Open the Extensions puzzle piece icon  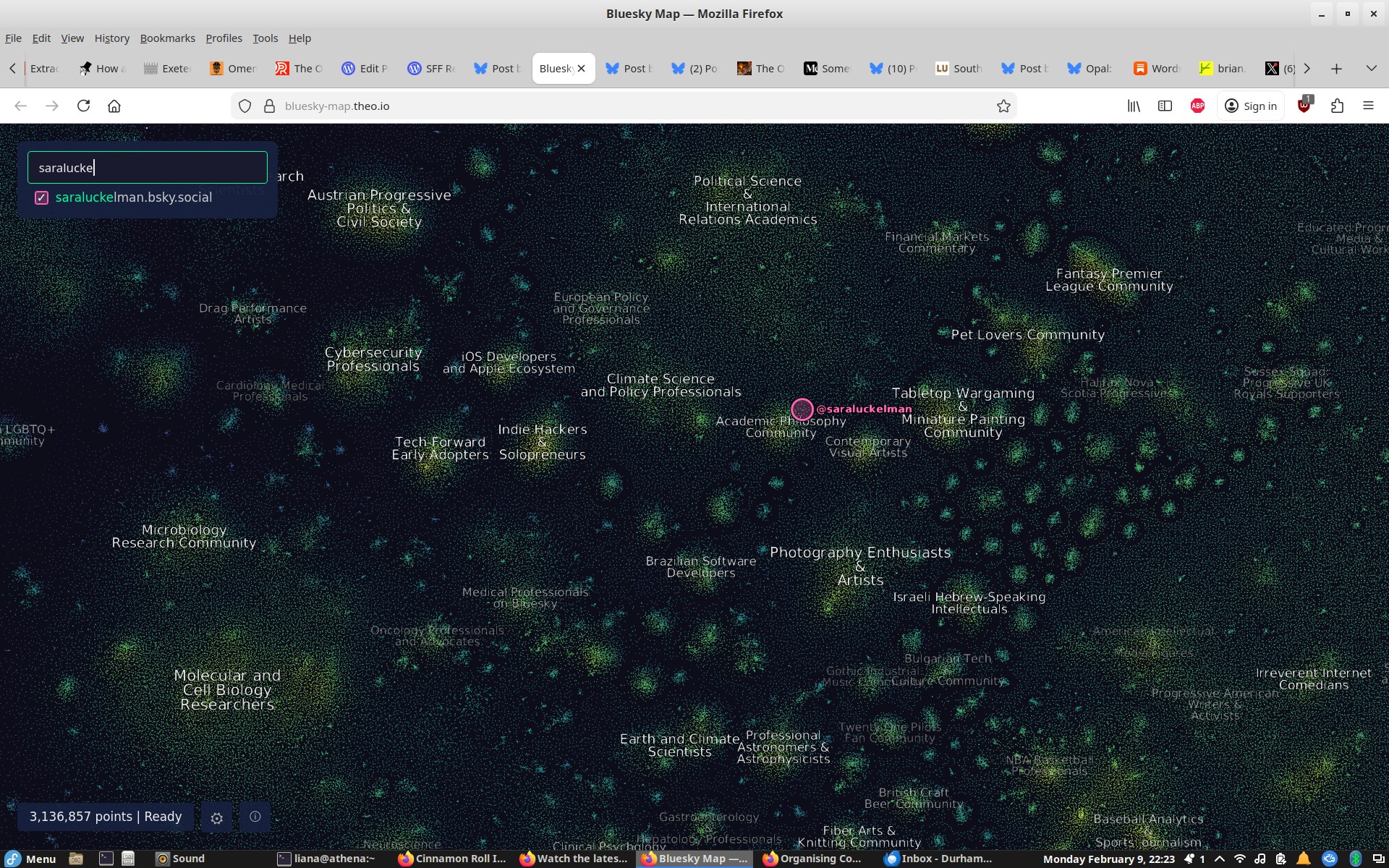point(1337,106)
